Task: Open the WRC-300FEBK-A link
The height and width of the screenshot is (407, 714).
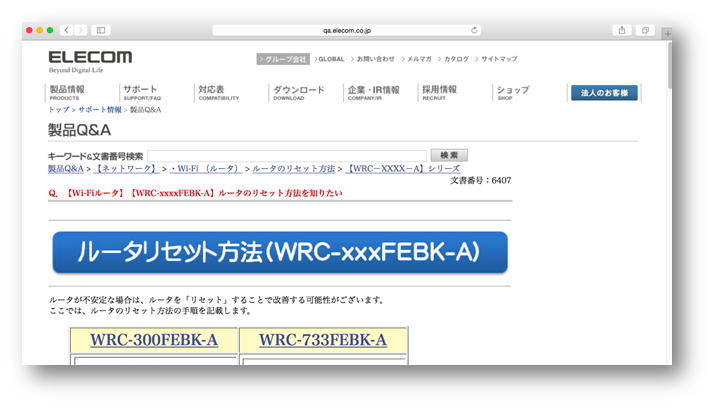Action: tap(154, 340)
